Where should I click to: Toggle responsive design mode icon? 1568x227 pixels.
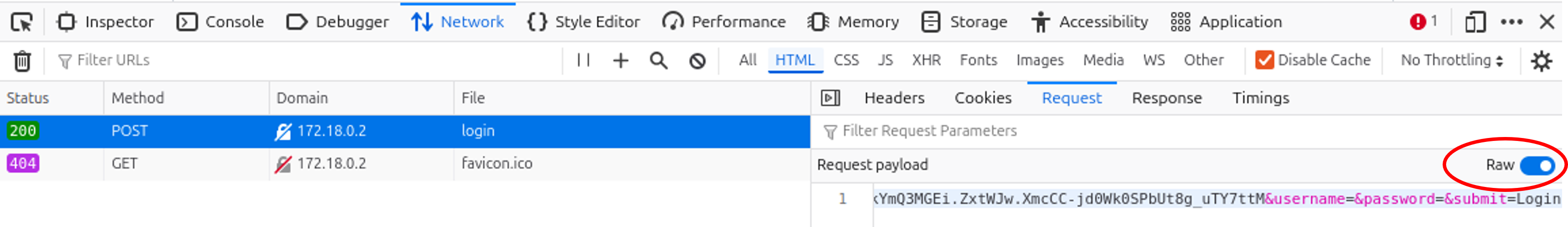click(1474, 23)
